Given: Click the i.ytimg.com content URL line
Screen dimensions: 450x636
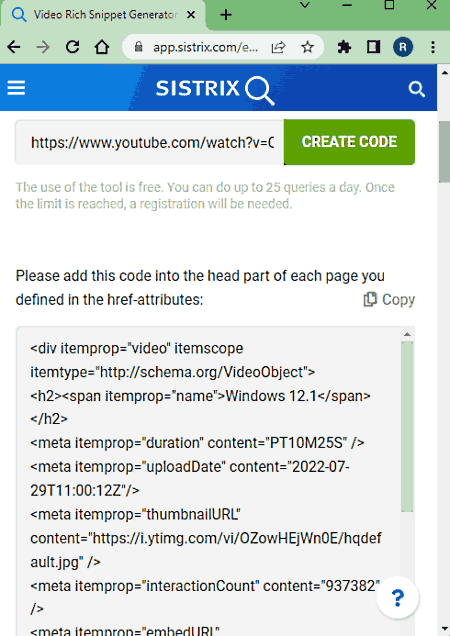Looking at the screenshot, I should 206,539.
